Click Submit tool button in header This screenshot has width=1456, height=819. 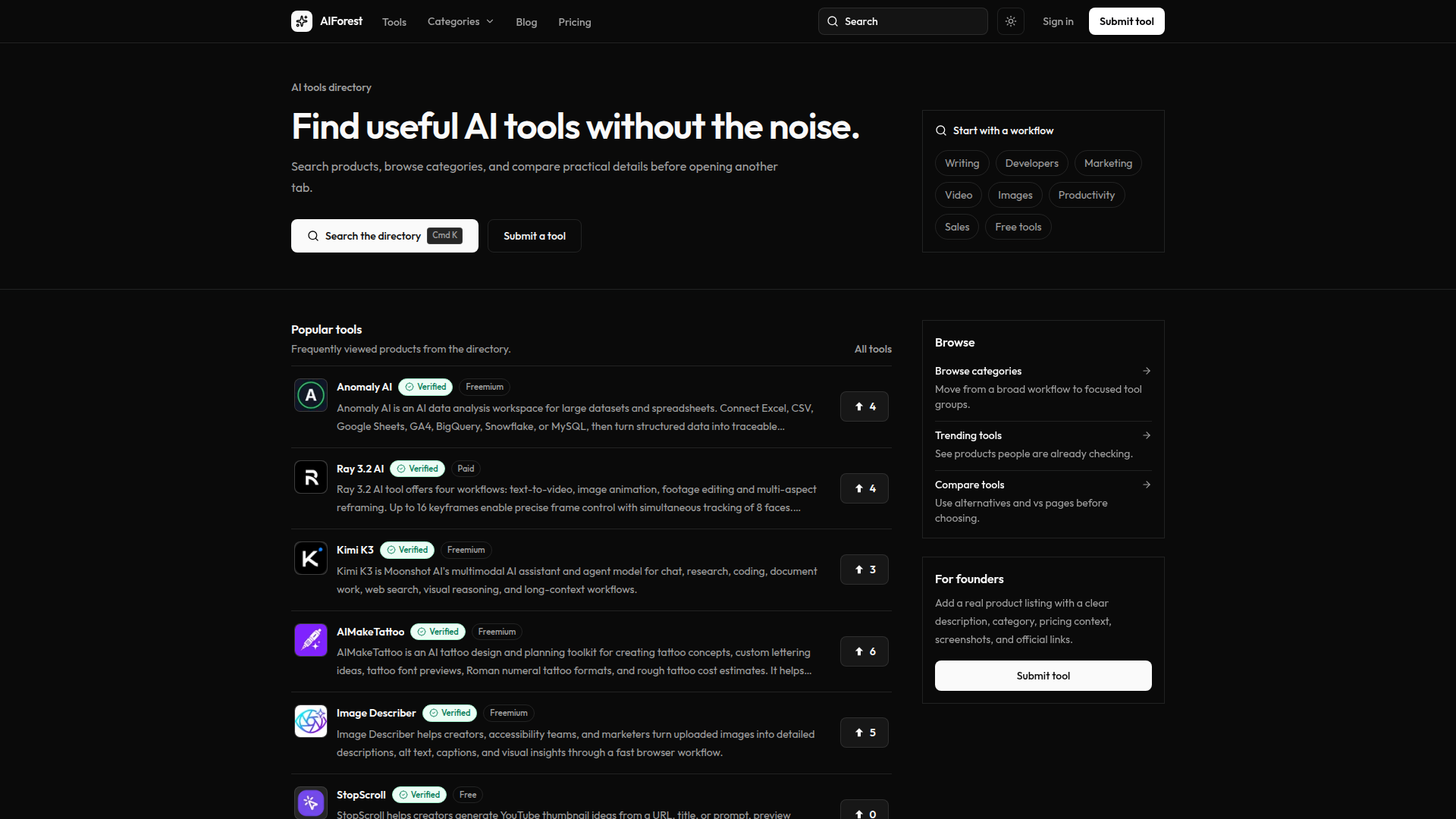(x=1127, y=21)
